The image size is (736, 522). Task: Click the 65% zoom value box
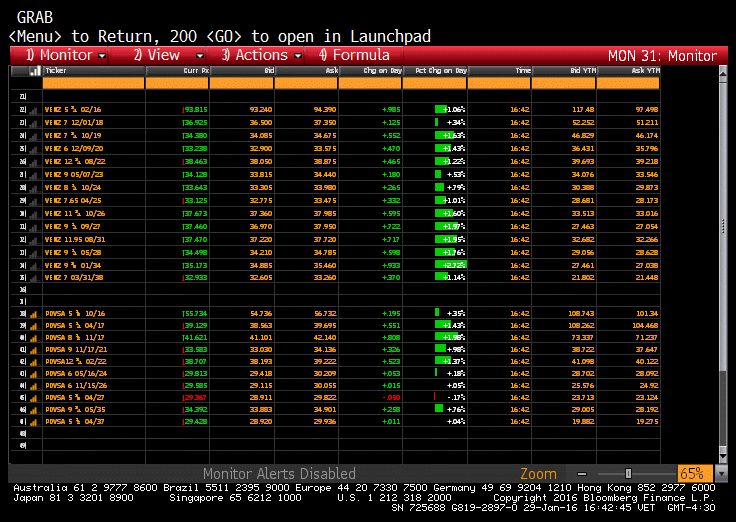pos(695,473)
